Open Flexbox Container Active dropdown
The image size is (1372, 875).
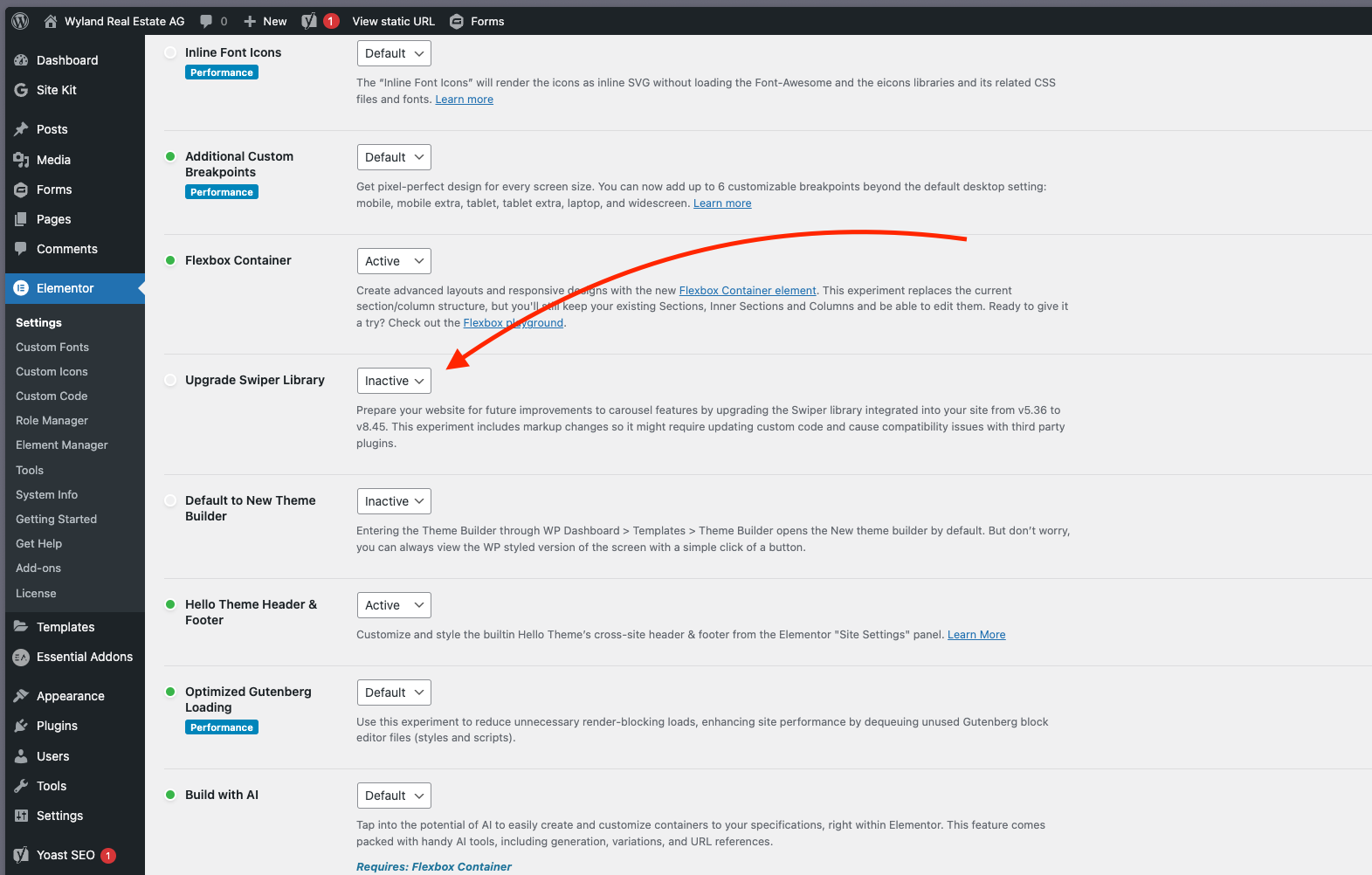(394, 261)
